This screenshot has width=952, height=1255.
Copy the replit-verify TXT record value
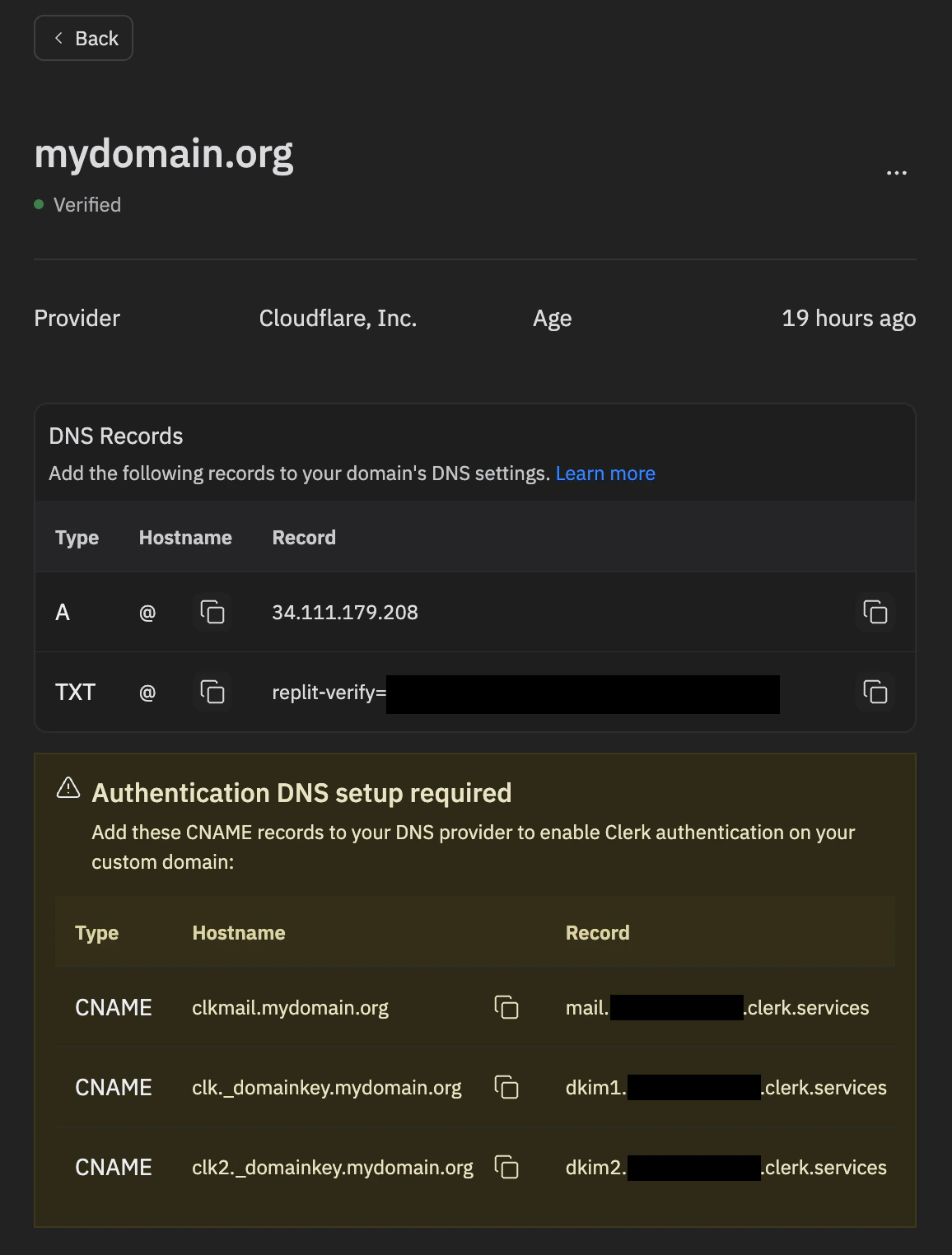875,693
